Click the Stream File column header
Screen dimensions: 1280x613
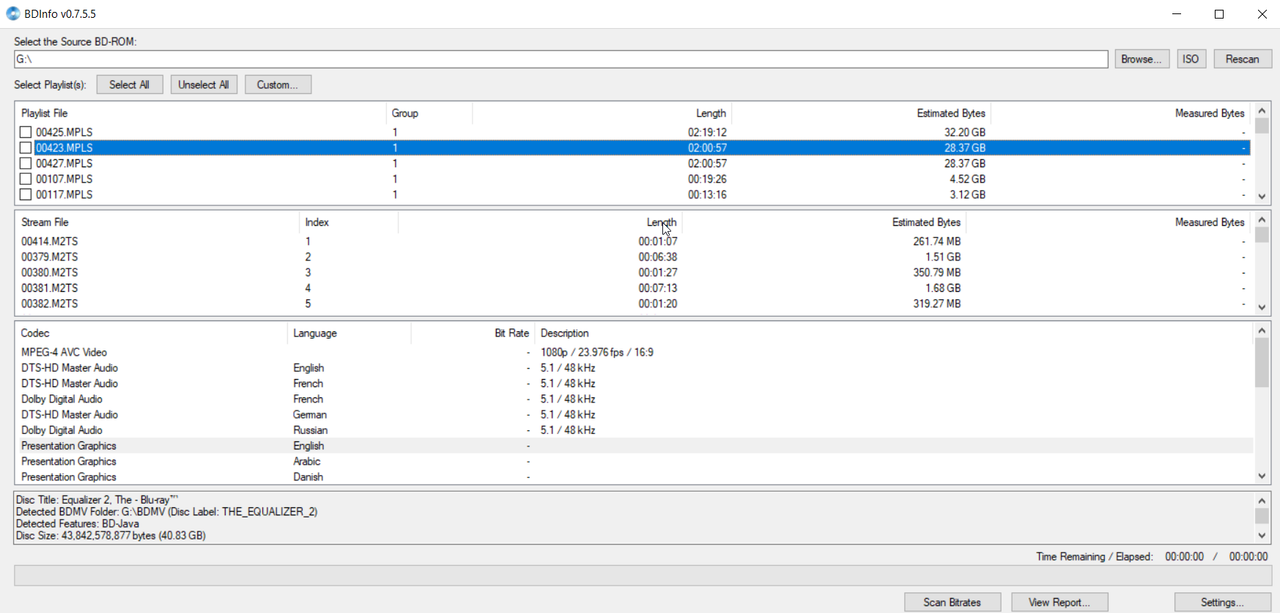point(158,222)
